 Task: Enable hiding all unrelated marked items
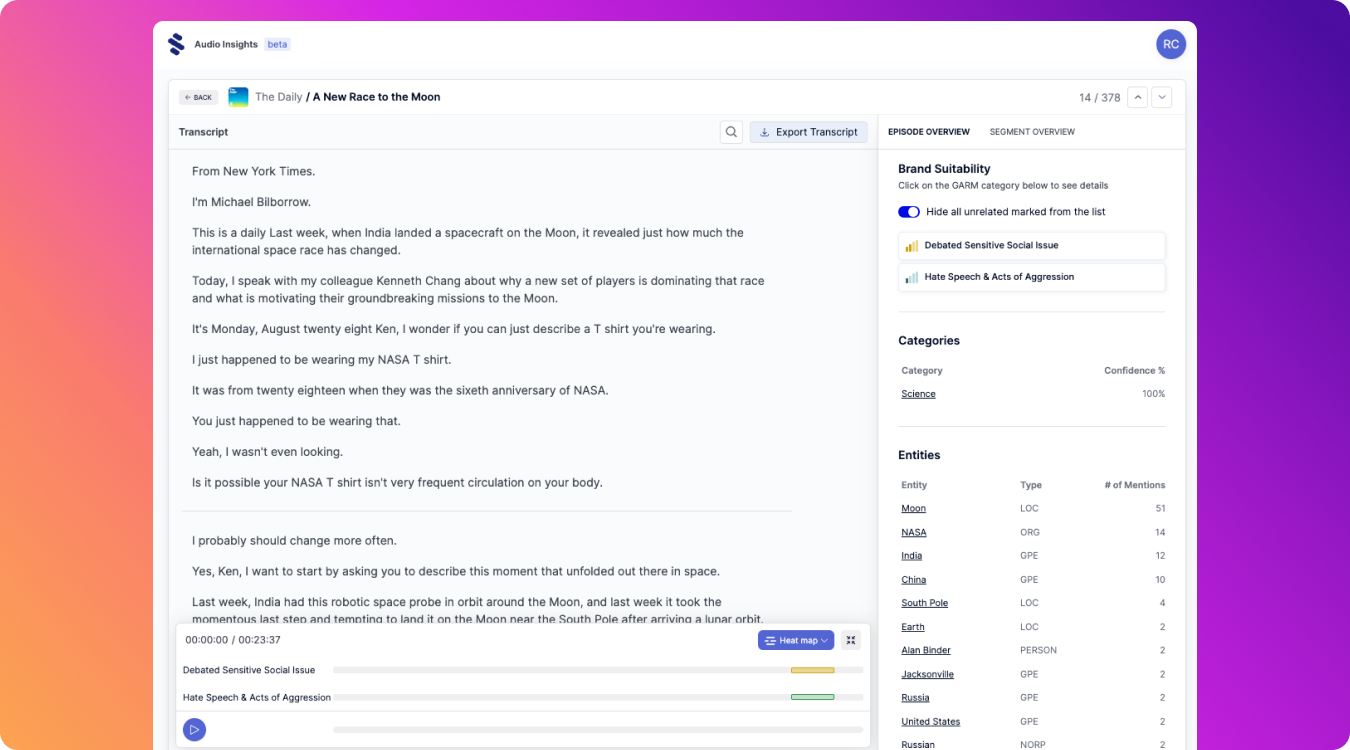click(x=908, y=211)
